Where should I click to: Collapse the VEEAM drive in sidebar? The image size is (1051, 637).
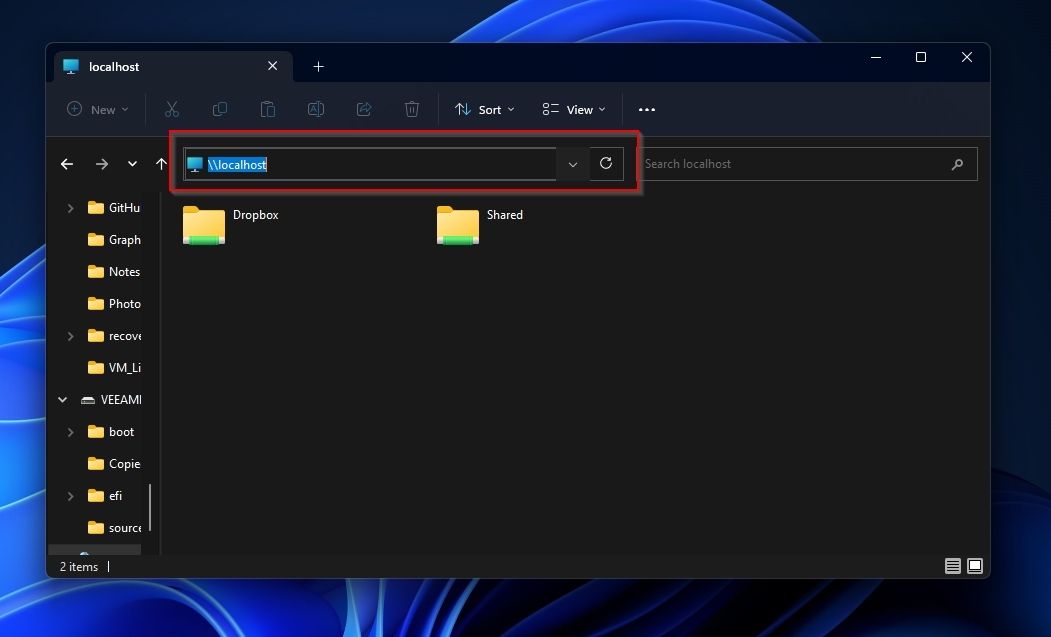(62, 399)
